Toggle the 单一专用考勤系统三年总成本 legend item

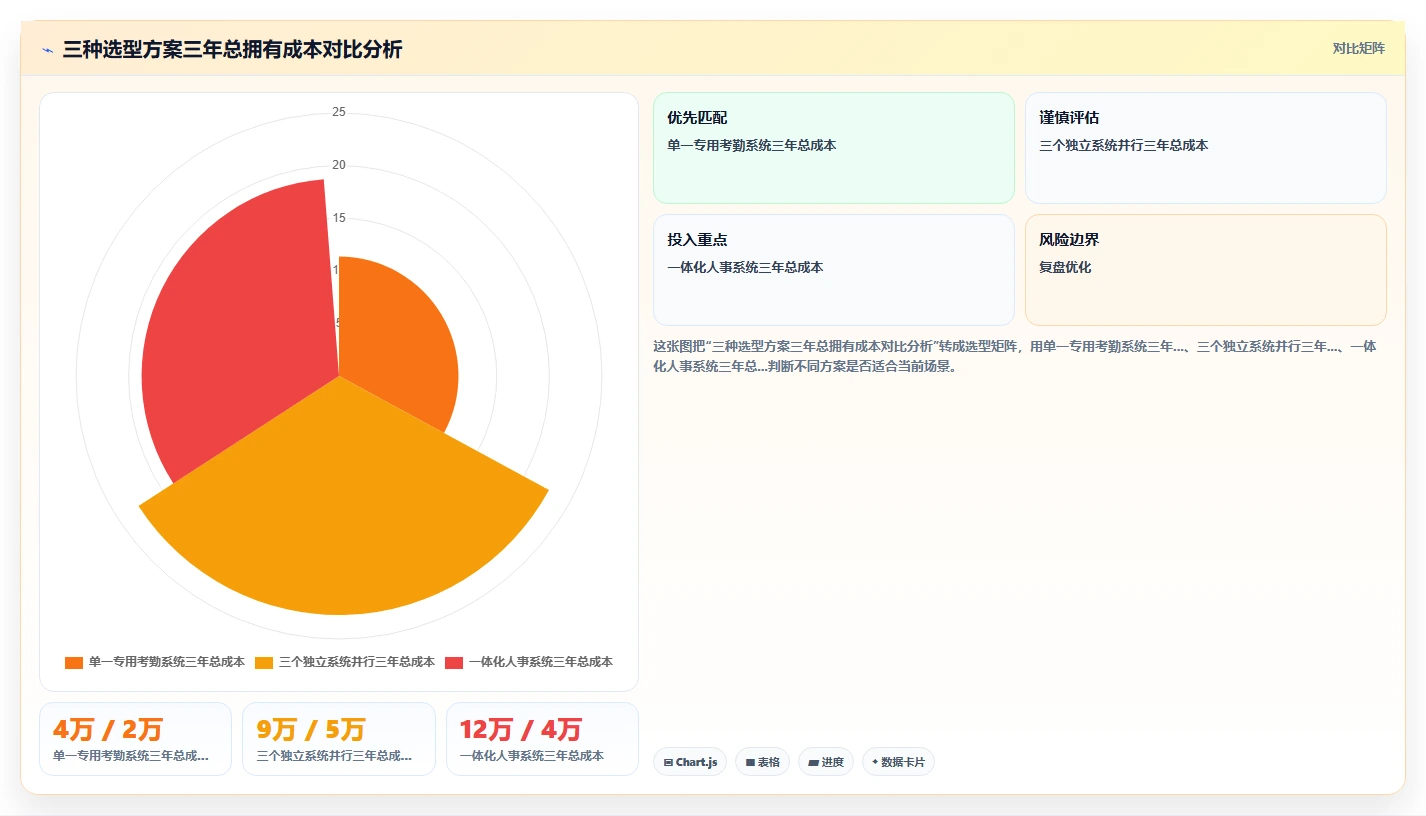(x=155, y=662)
